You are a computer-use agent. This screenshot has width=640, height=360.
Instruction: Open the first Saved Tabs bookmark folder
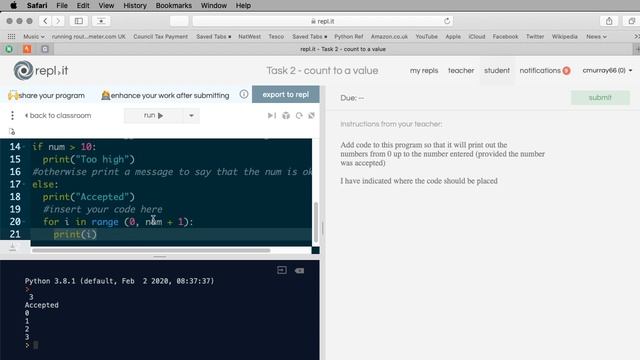pyautogui.click(x=213, y=36)
